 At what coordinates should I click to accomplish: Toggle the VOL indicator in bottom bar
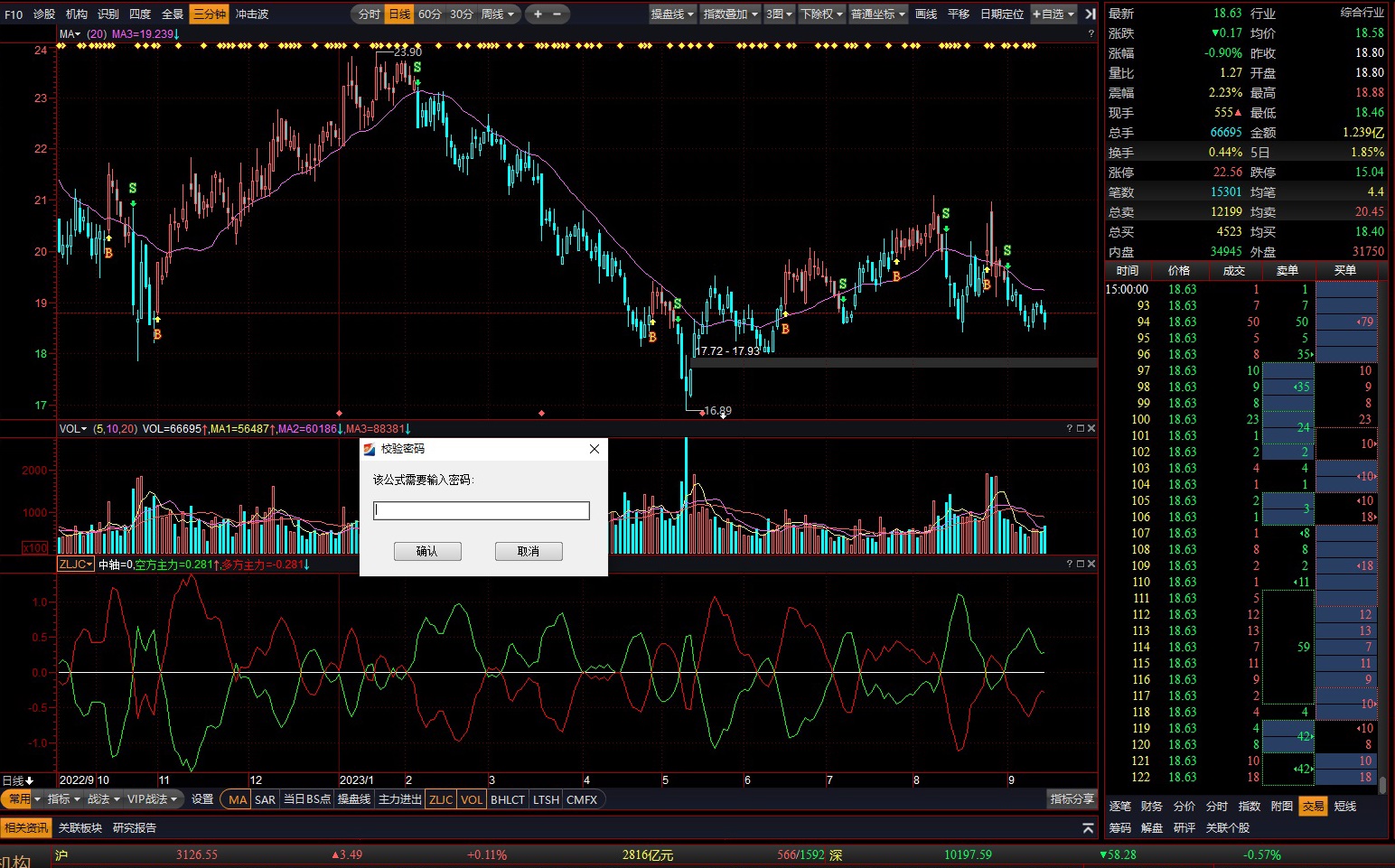point(472,799)
